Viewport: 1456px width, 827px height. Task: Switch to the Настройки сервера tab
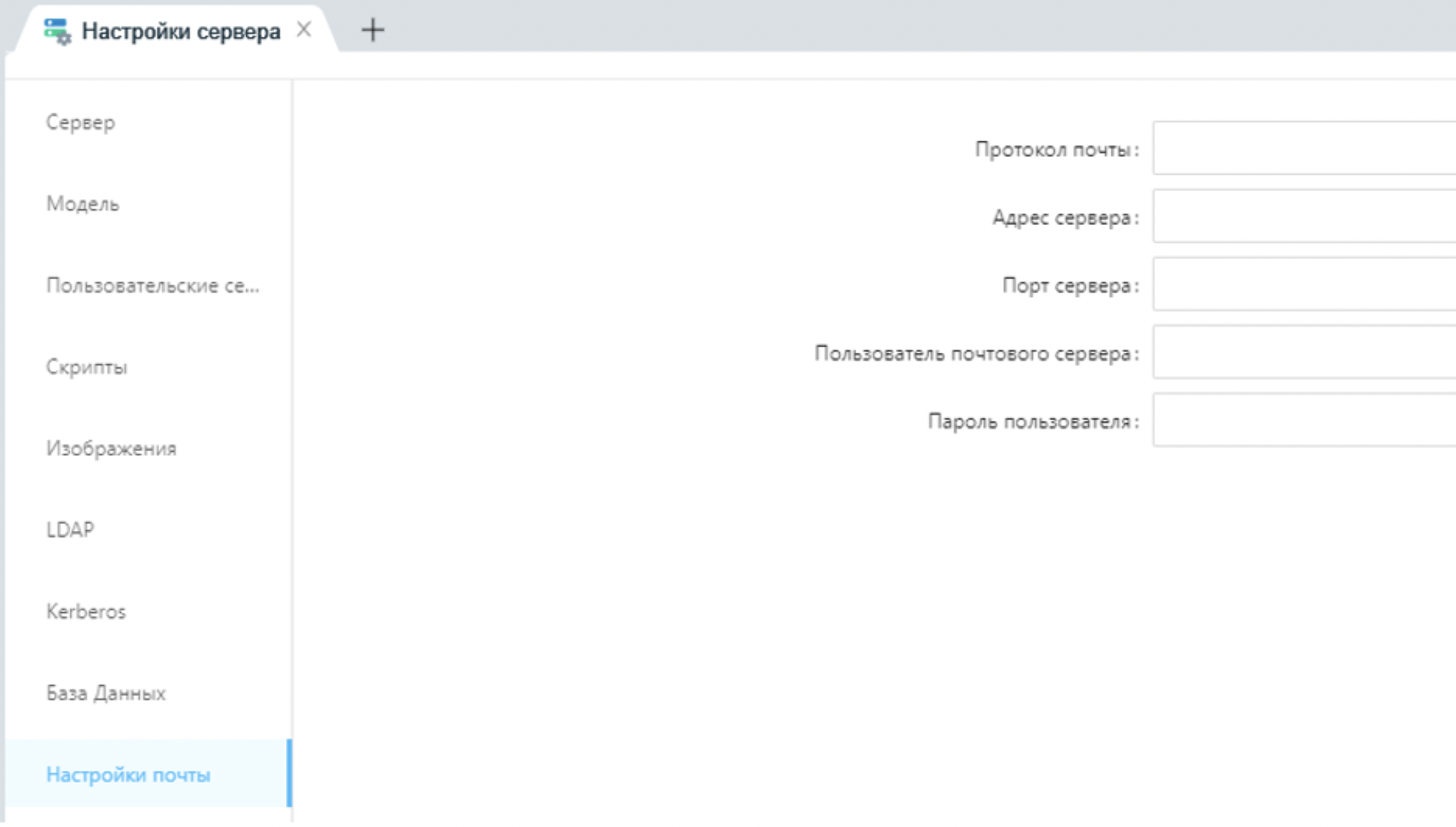pos(181,30)
